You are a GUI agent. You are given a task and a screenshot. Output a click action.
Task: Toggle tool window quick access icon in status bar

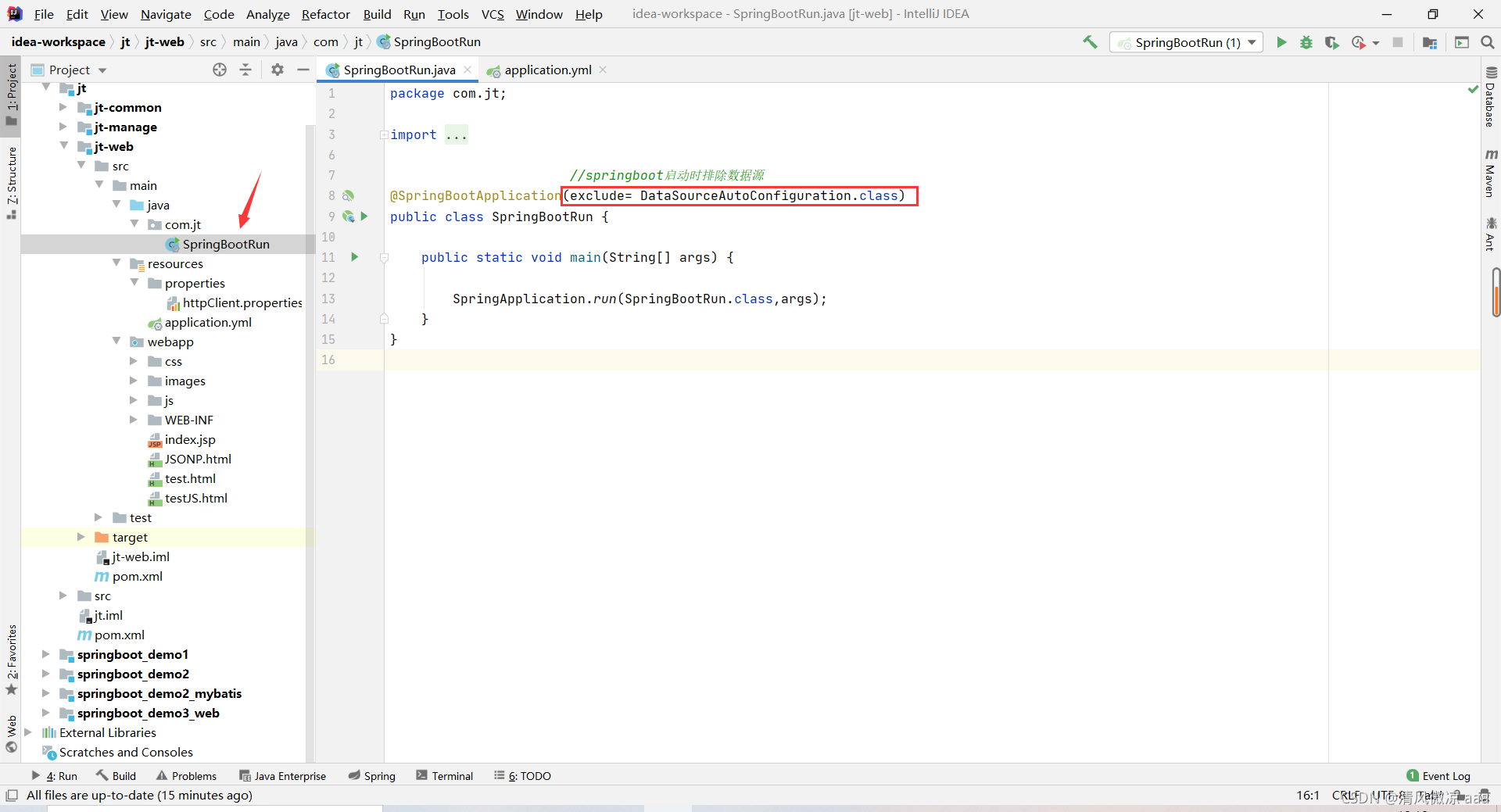point(12,796)
